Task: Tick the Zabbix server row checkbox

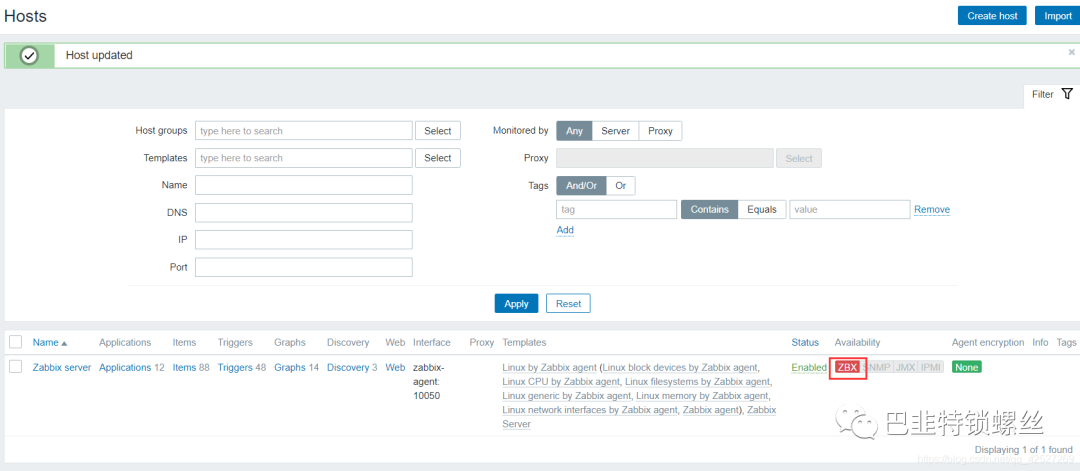Action: (16, 367)
